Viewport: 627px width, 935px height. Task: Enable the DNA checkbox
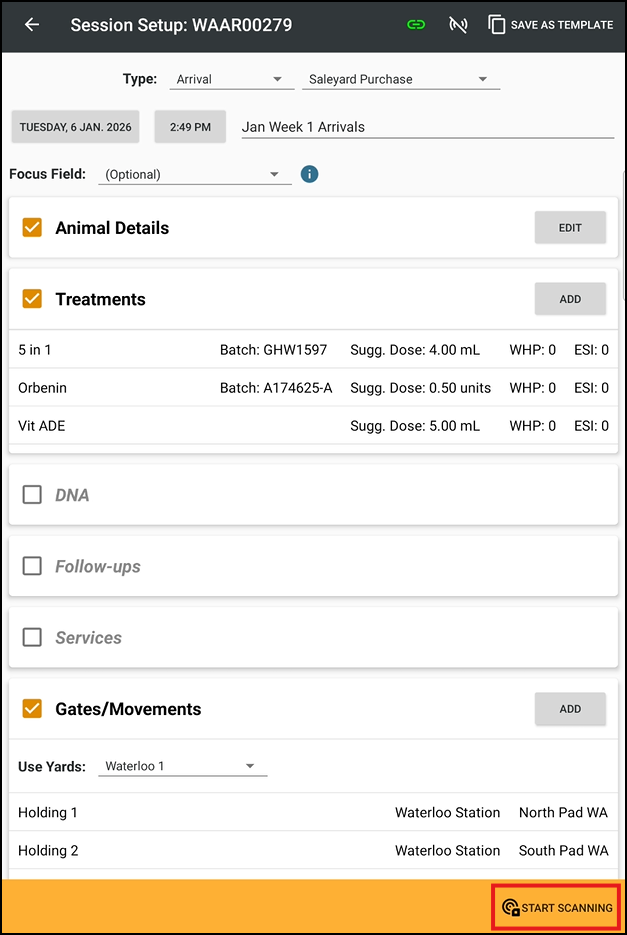(32, 495)
